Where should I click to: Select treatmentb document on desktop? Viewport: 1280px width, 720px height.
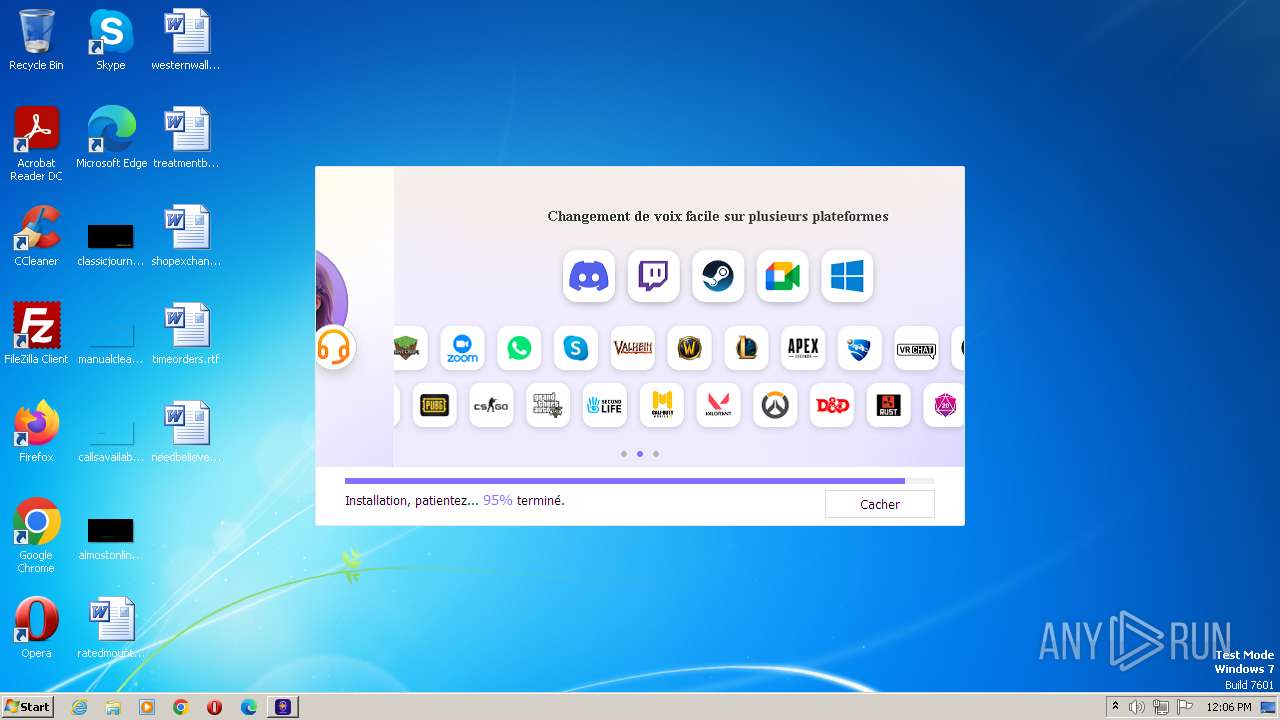click(x=186, y=138)
